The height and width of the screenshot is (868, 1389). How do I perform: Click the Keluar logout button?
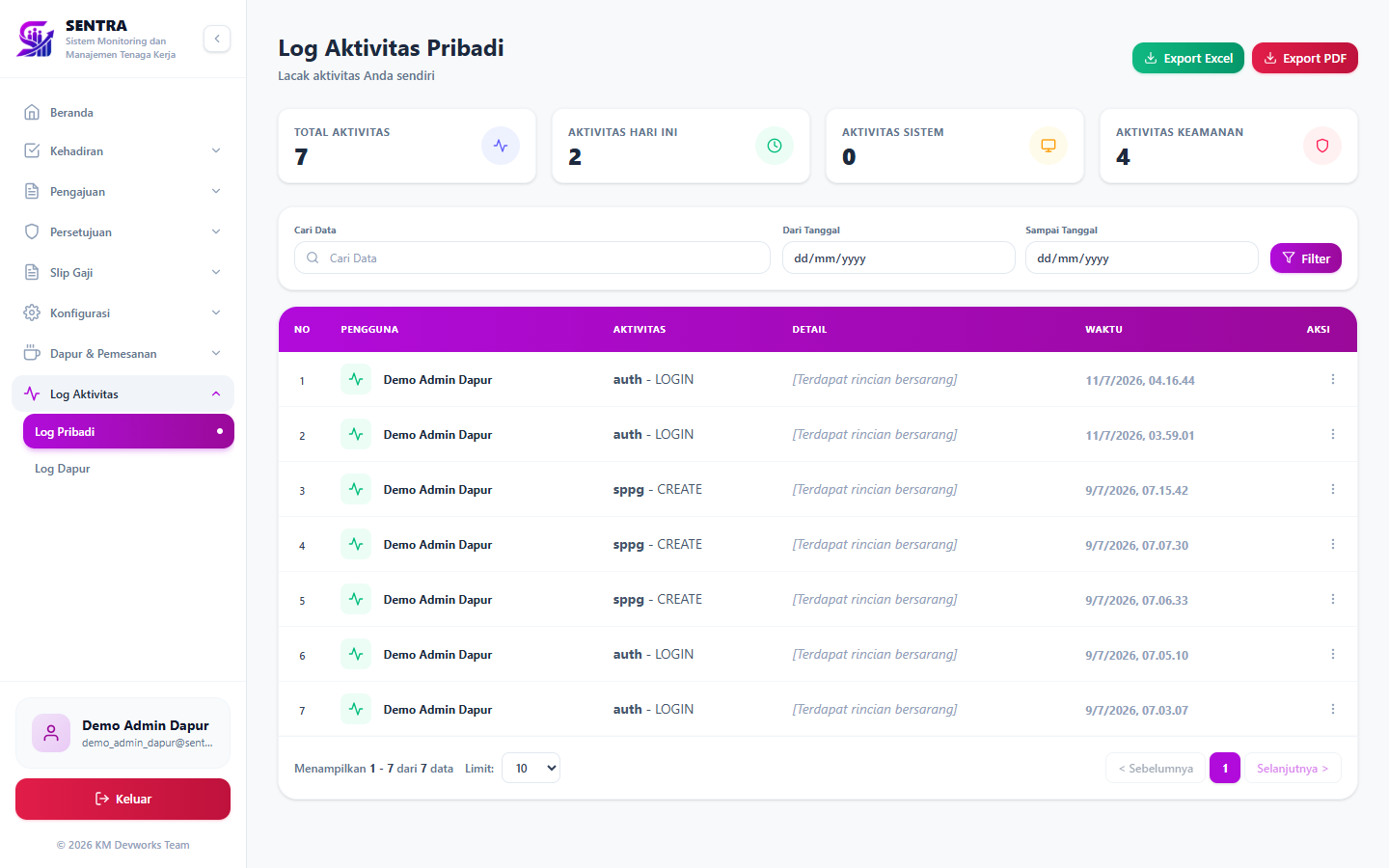coord(123,799)
